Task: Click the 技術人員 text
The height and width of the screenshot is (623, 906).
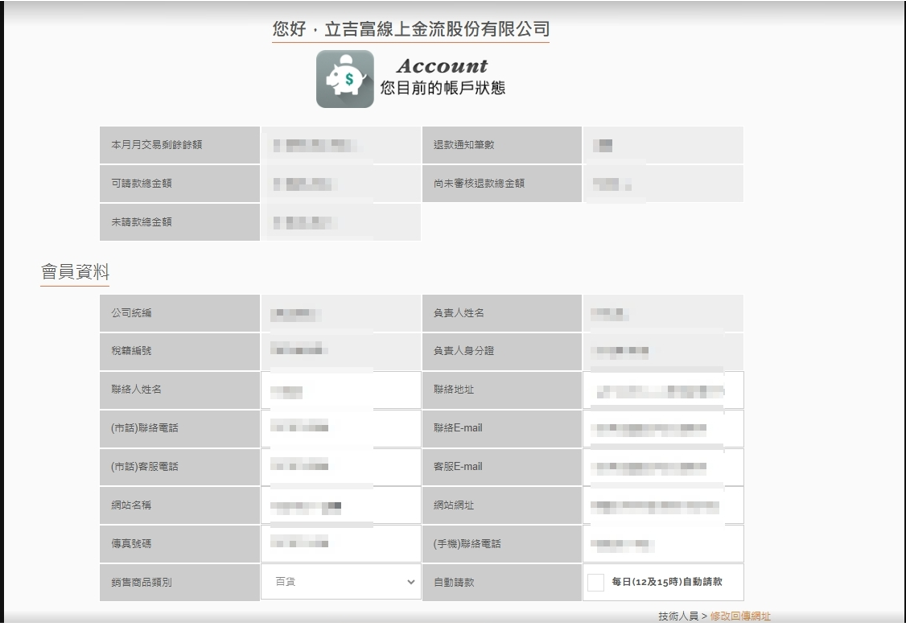Action: click(678, 616)
